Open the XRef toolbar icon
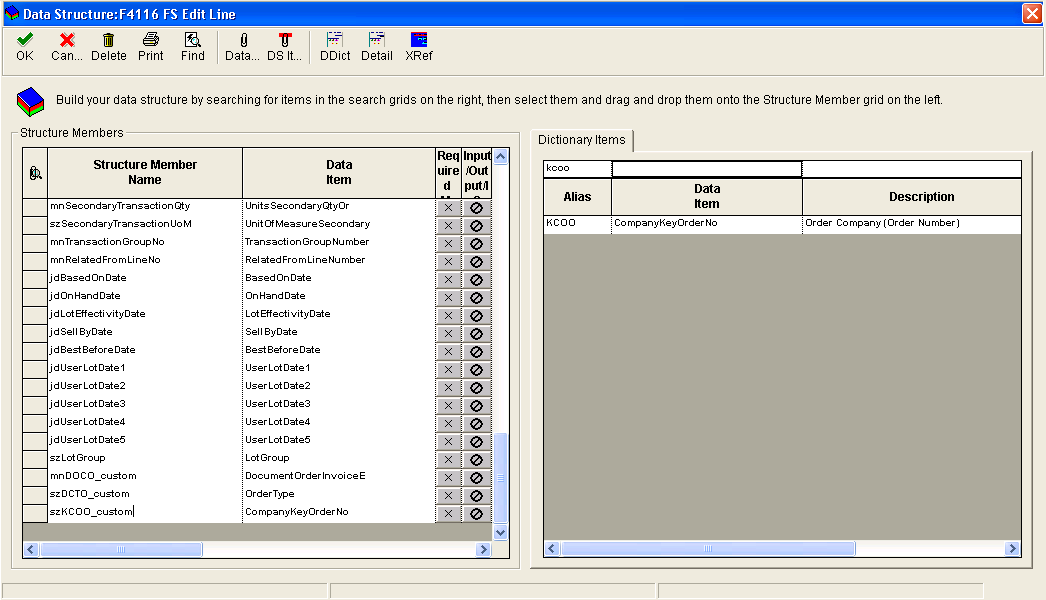The width and height of the screenshot is (1046, 600). [x=419, y=40]
